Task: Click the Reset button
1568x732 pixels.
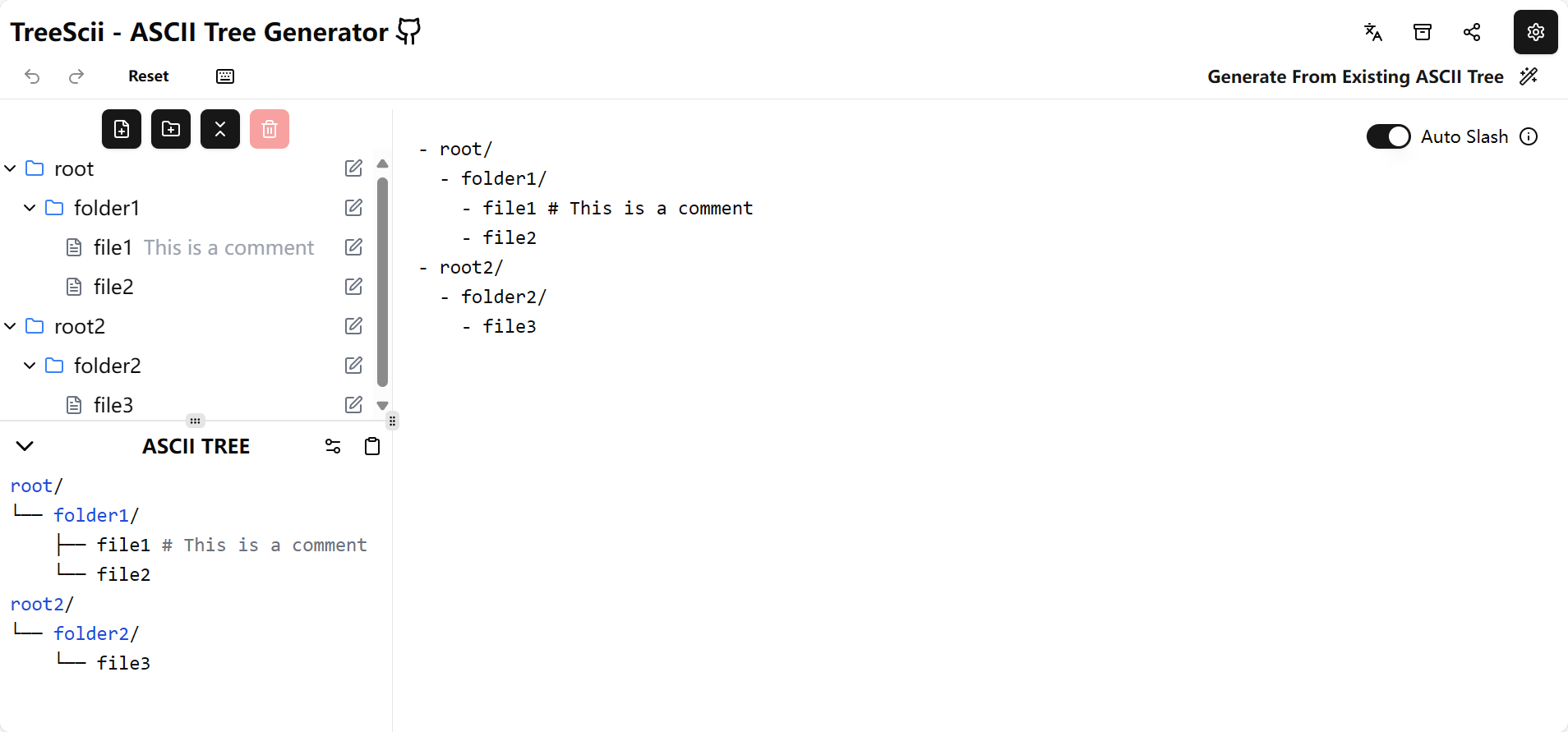Action: 149,76
